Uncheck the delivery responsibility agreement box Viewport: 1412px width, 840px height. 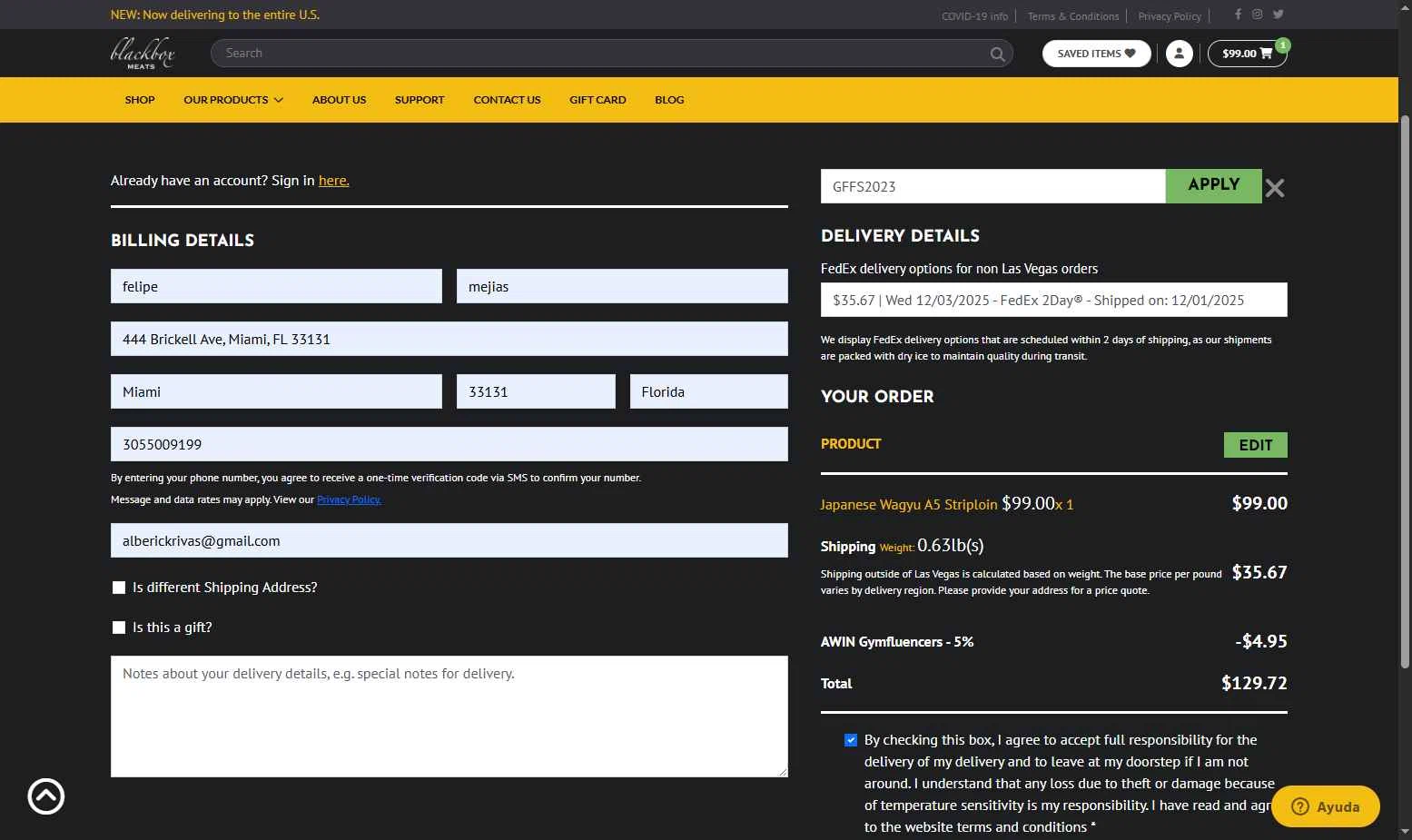pos(851,740)
